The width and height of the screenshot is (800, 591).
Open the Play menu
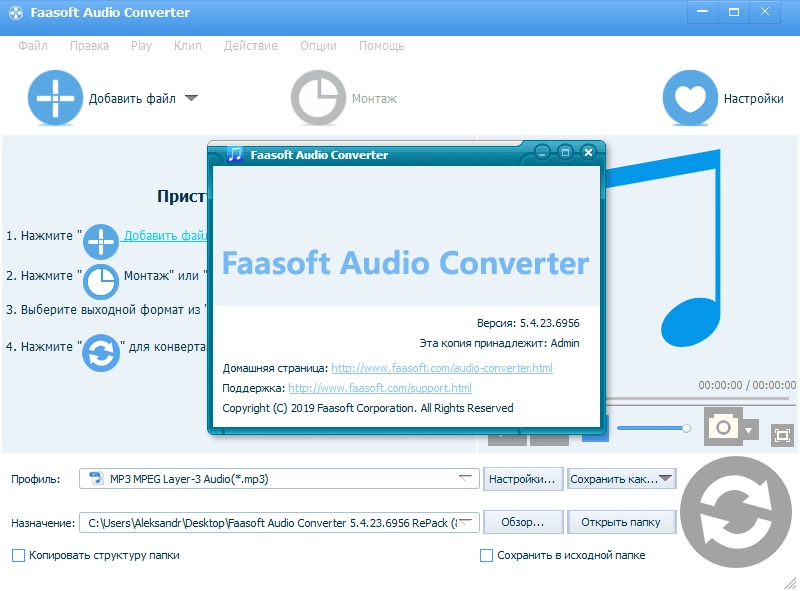click(141, 46)
